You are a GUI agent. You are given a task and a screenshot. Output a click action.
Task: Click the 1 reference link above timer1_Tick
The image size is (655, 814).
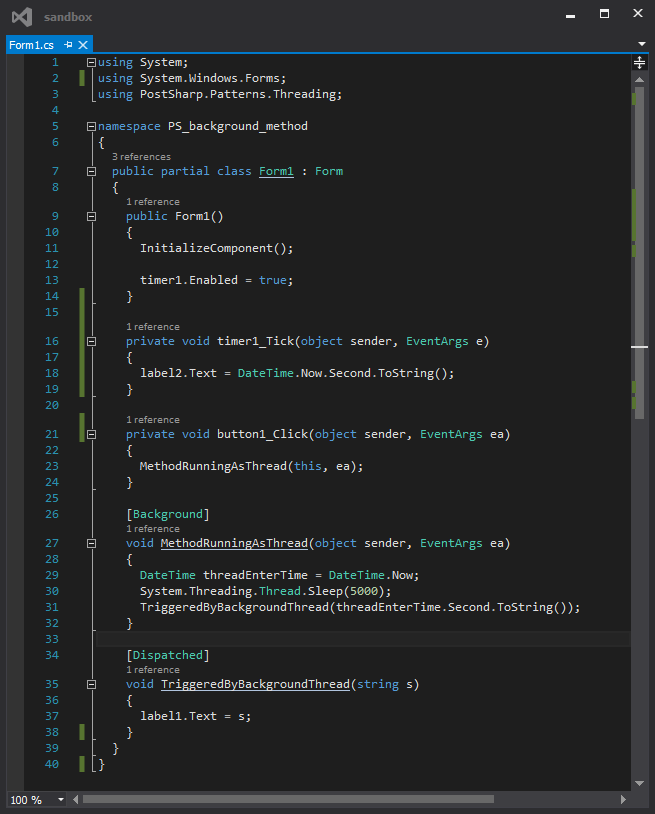click(152, 327)
